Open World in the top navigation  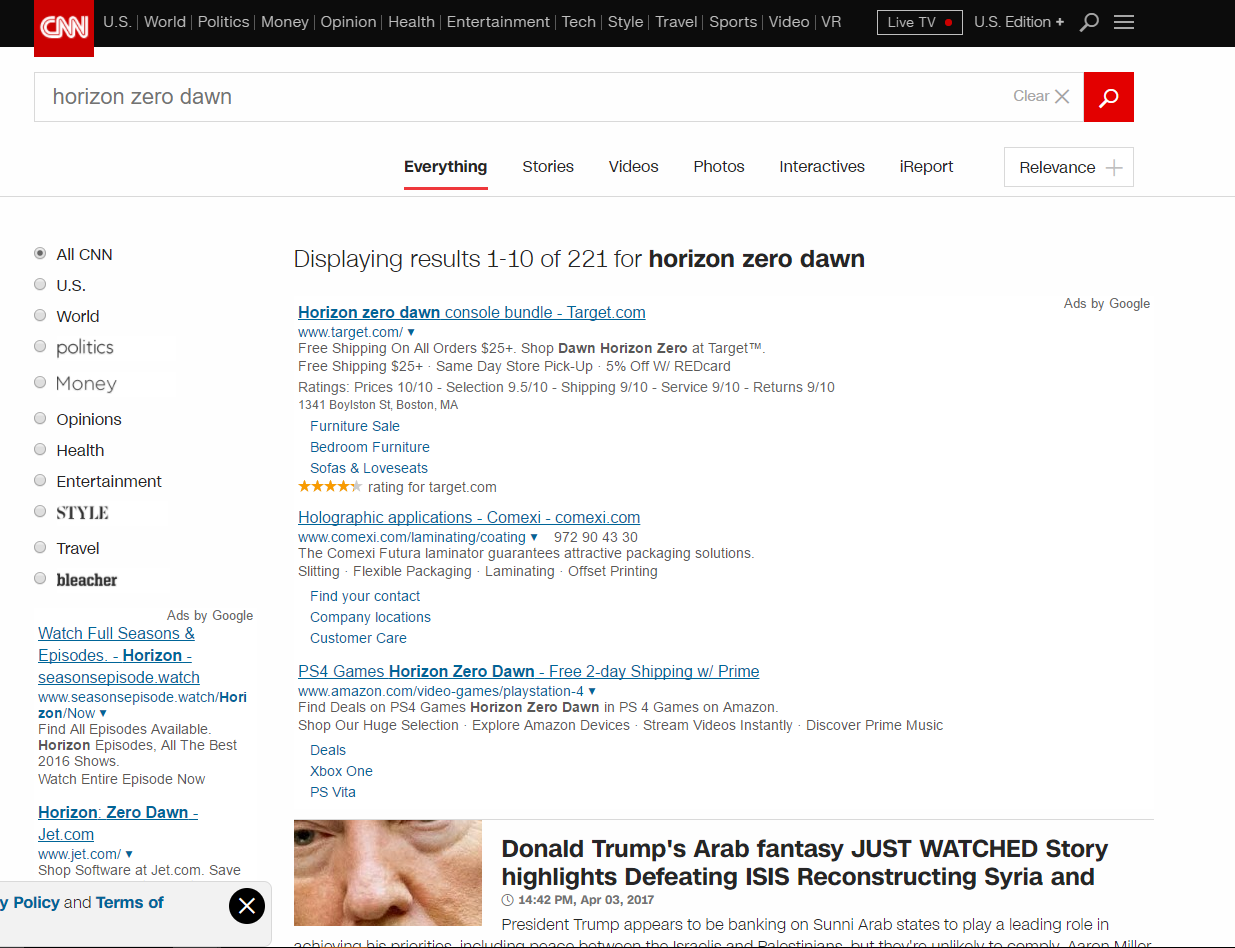165,22
